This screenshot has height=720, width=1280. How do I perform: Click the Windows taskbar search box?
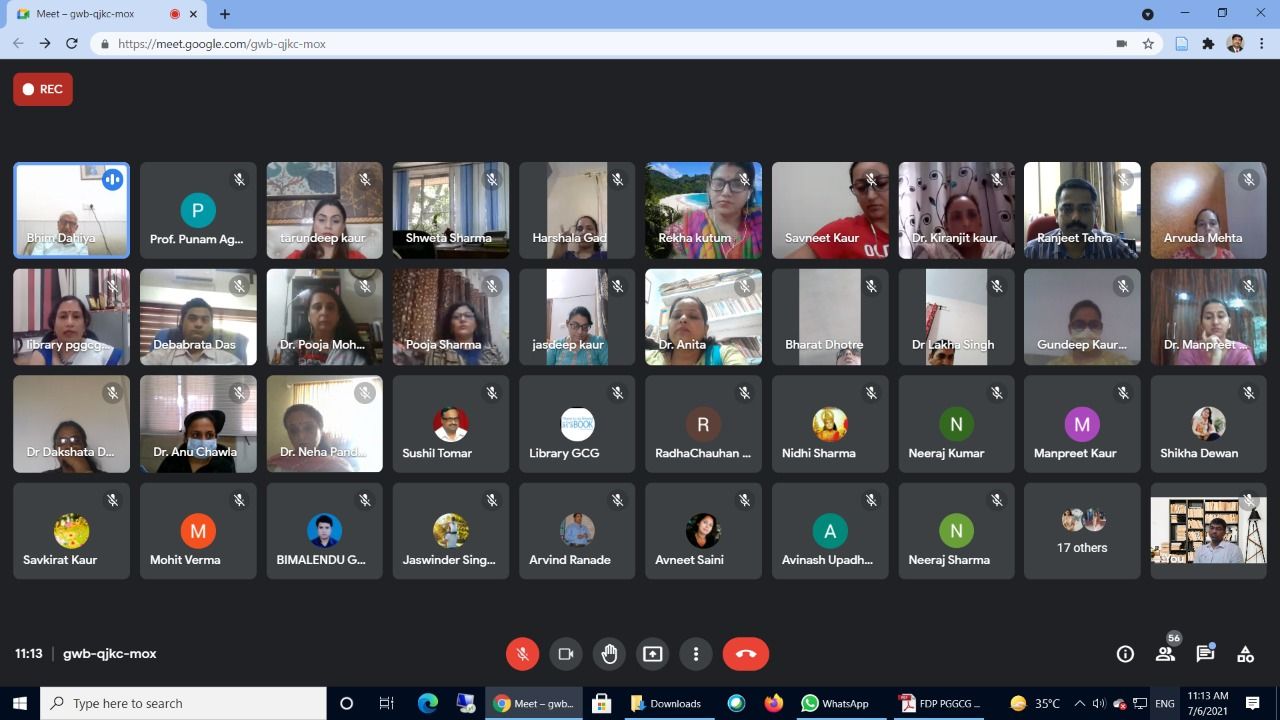pos(183,703)
